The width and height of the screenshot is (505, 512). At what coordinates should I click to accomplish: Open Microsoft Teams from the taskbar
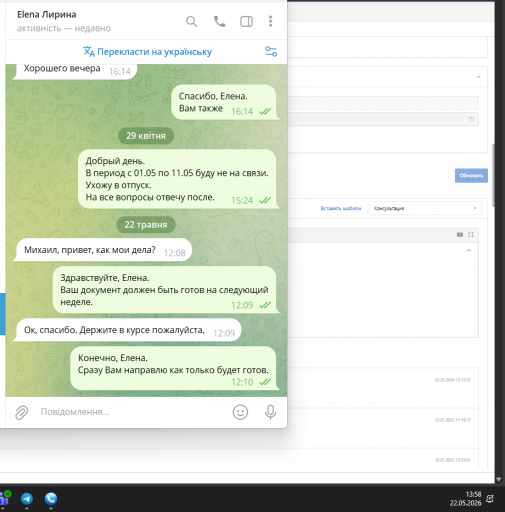(x=5, y=498)
